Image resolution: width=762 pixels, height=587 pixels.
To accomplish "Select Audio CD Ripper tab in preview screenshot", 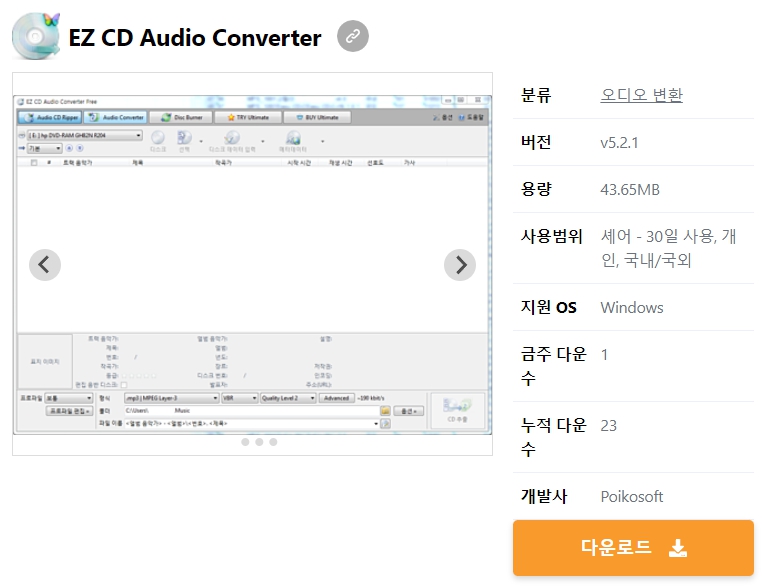I will (50, 118).
